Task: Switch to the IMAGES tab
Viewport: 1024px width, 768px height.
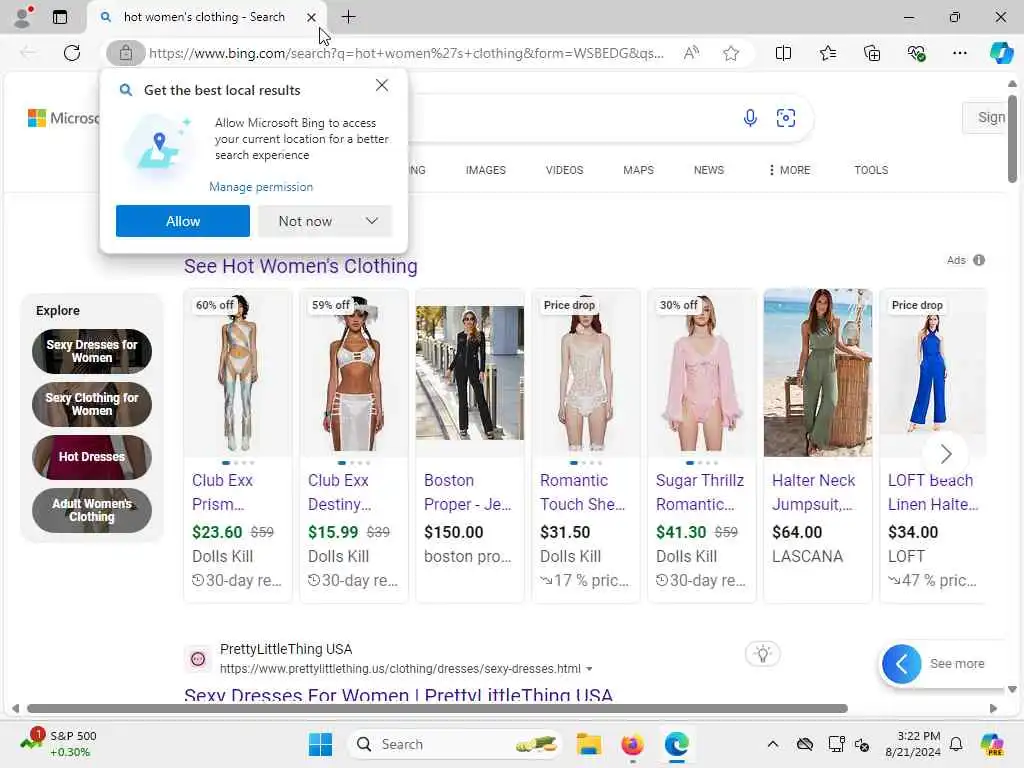Action: tap(485, 170)
